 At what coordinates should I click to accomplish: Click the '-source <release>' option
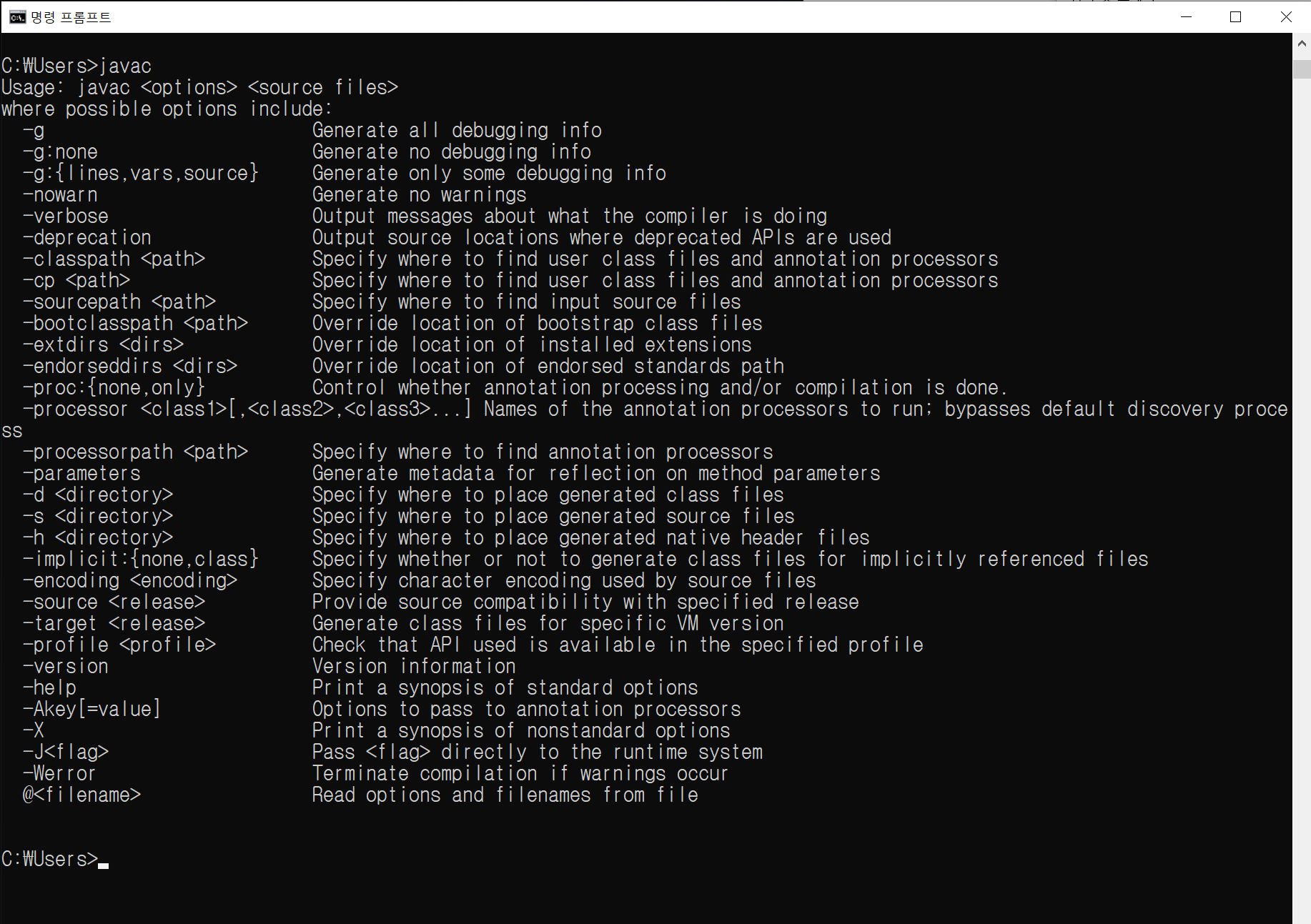click(114, 602)
